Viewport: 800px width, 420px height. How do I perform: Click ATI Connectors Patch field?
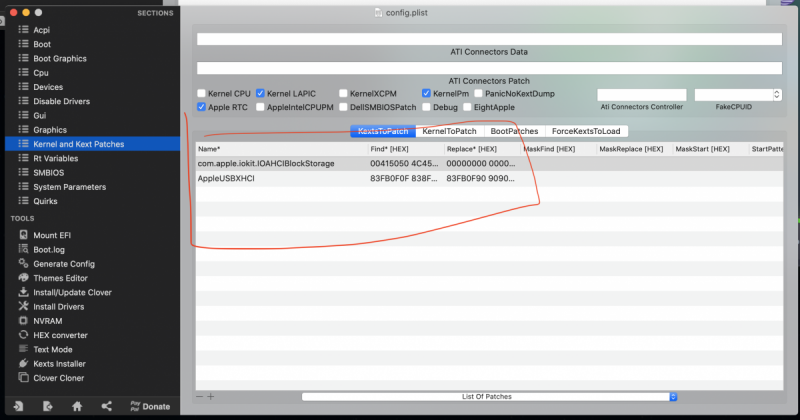[489, 68]
